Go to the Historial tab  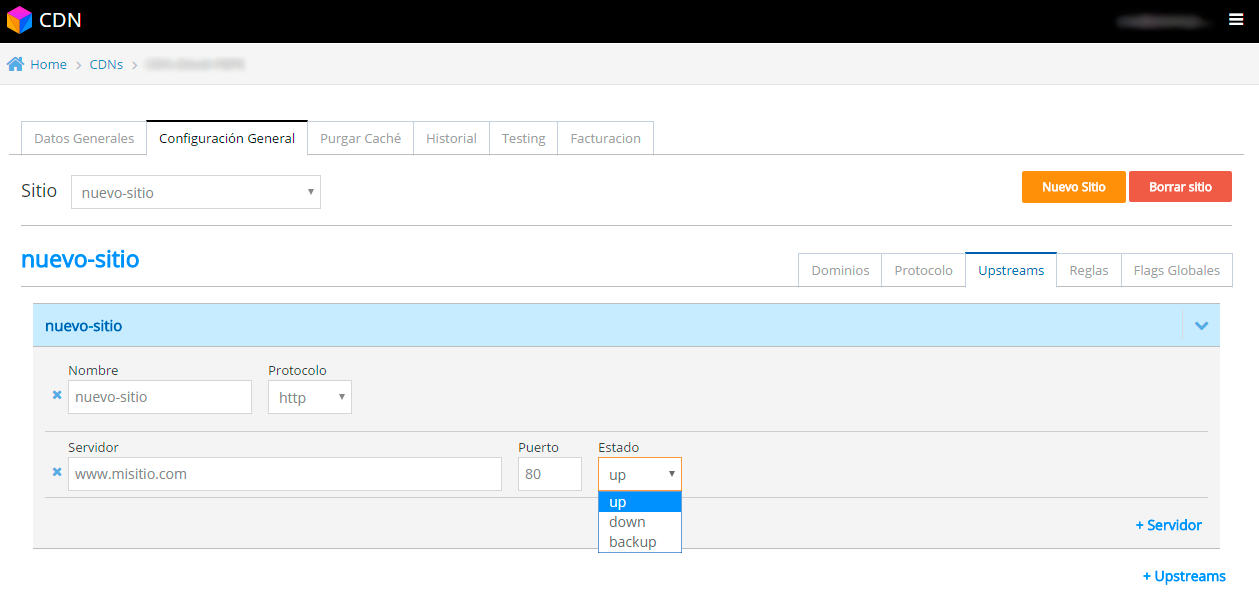coord(451,138)
